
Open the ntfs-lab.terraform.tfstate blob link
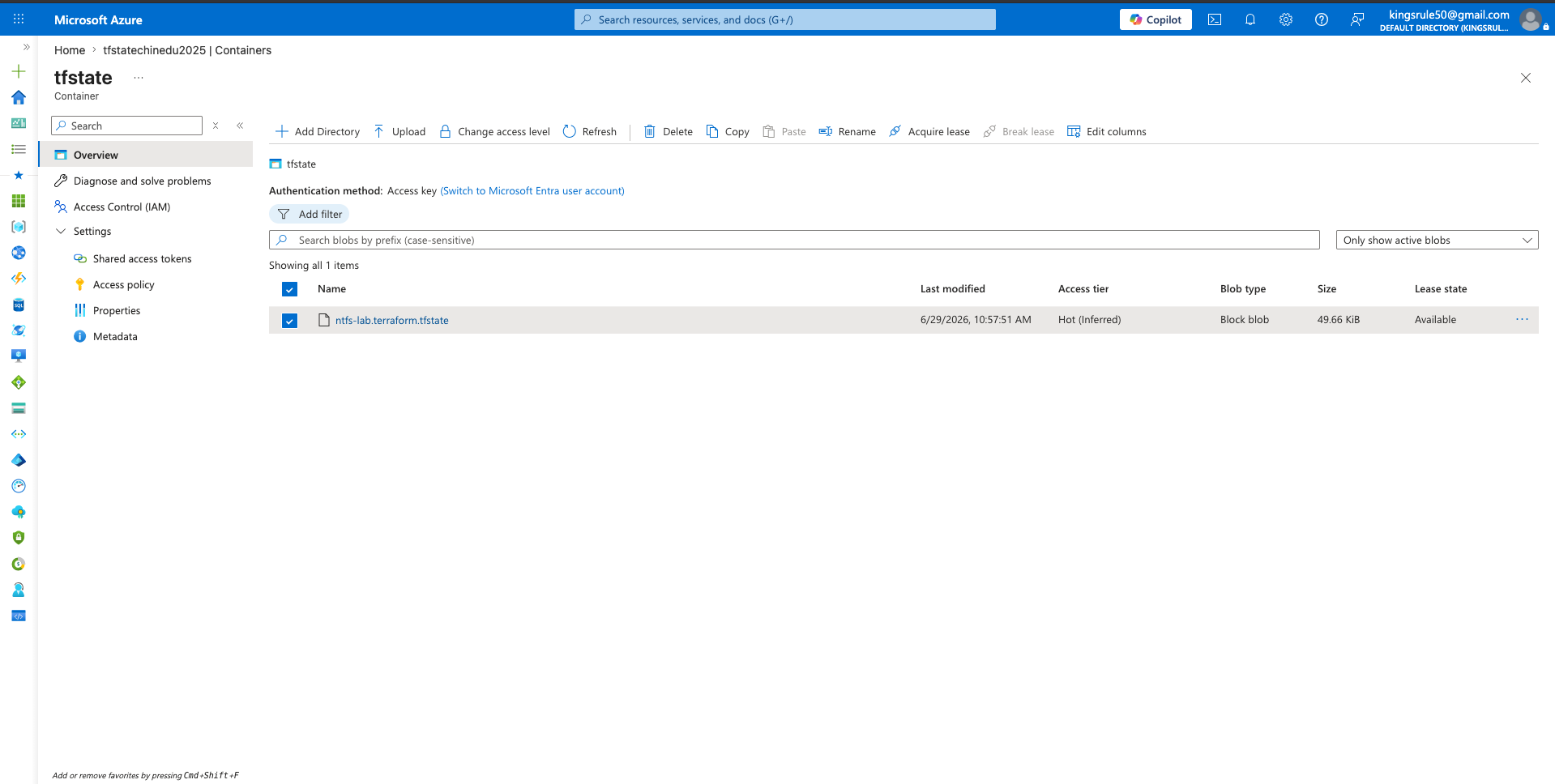(x=392, y=320)
